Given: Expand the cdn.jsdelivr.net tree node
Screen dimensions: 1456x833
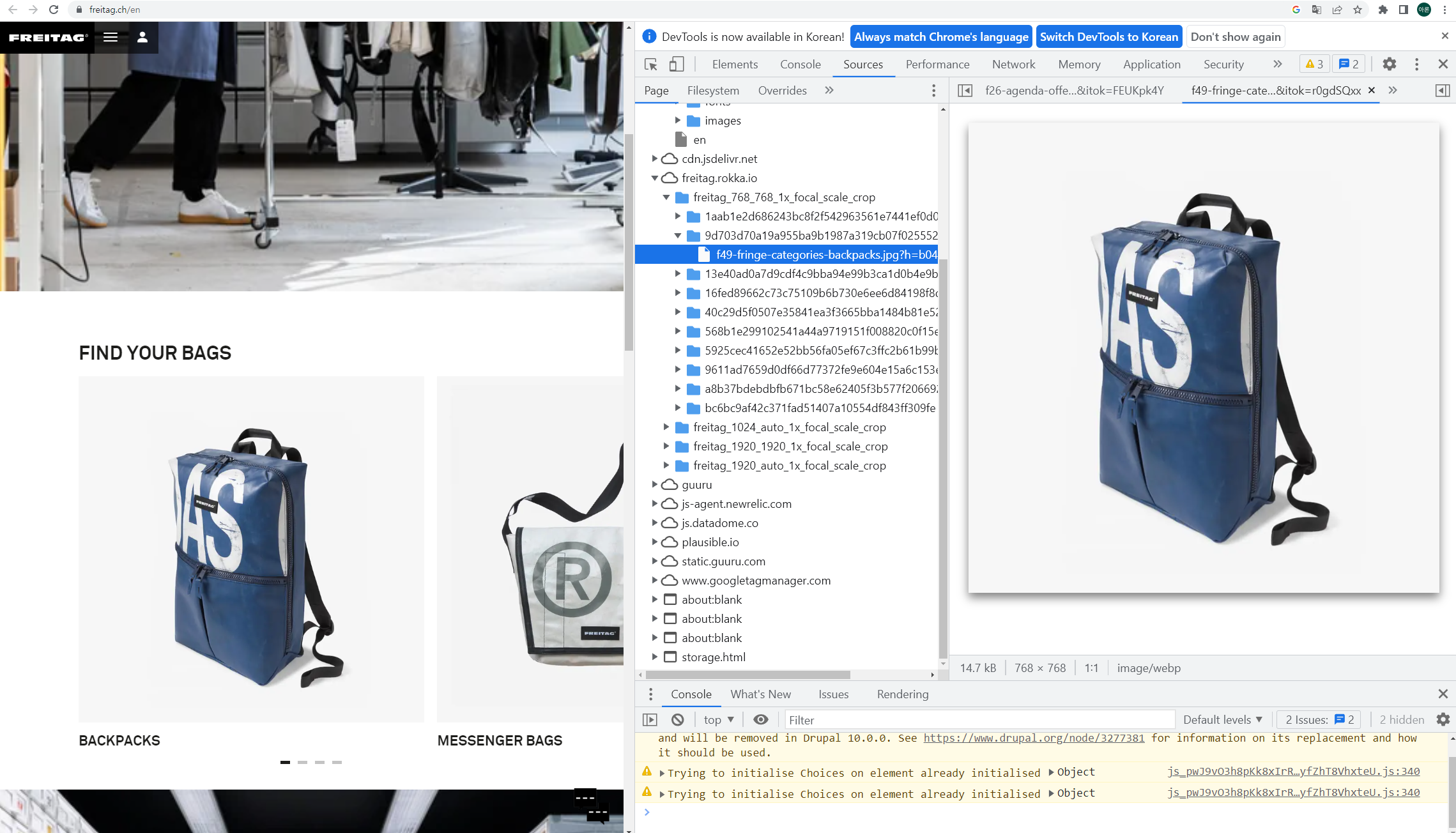Looking at the screenshot, I should click(654, 158).
